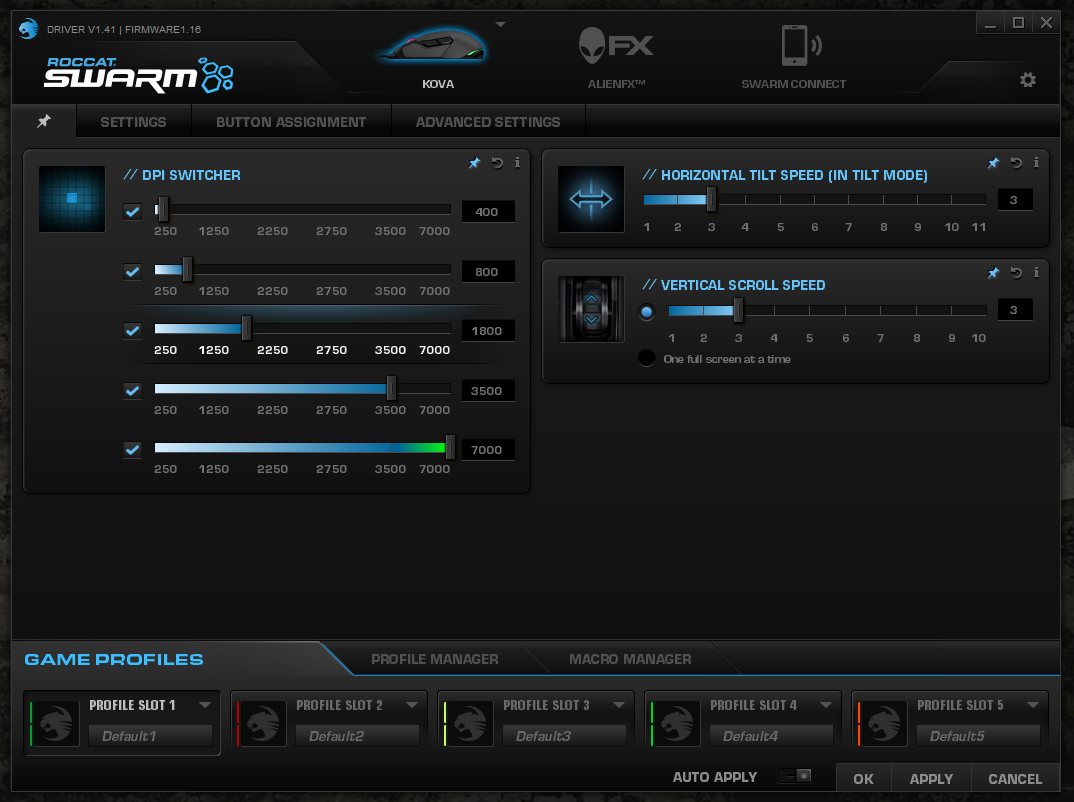Open the Game Profiles tab

(114, 660)
